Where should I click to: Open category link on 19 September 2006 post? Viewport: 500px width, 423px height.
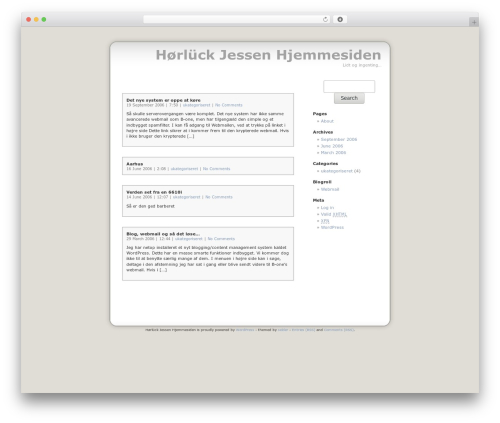coord(196,105)
